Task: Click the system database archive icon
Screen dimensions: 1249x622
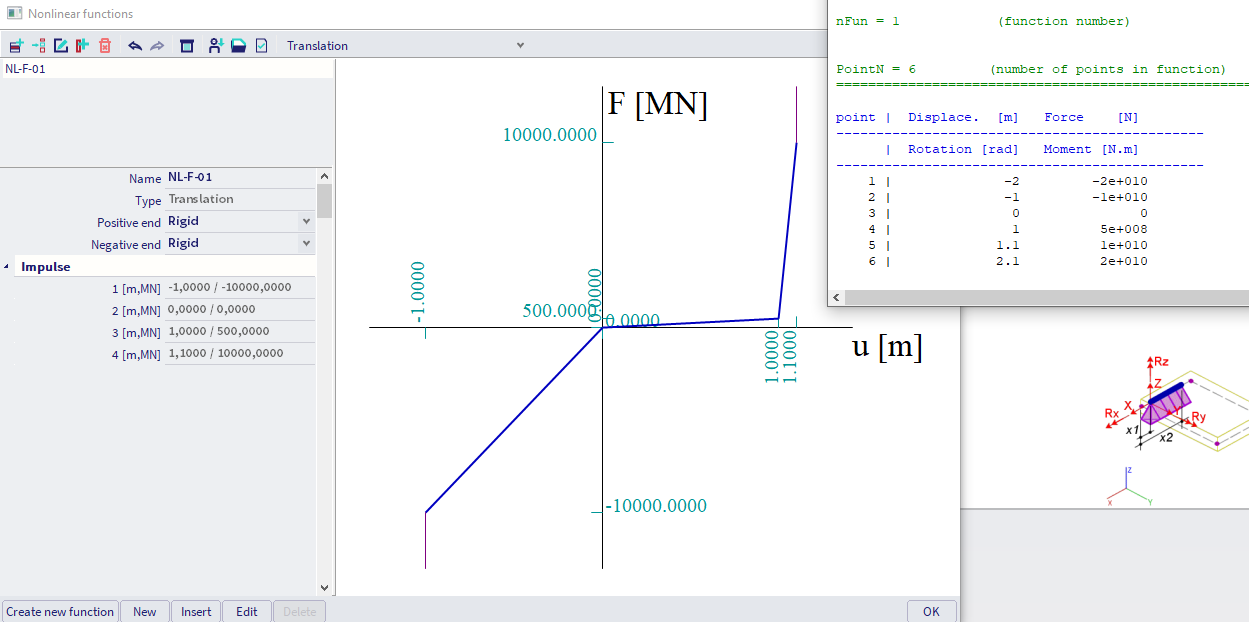Action: point(187,46)
